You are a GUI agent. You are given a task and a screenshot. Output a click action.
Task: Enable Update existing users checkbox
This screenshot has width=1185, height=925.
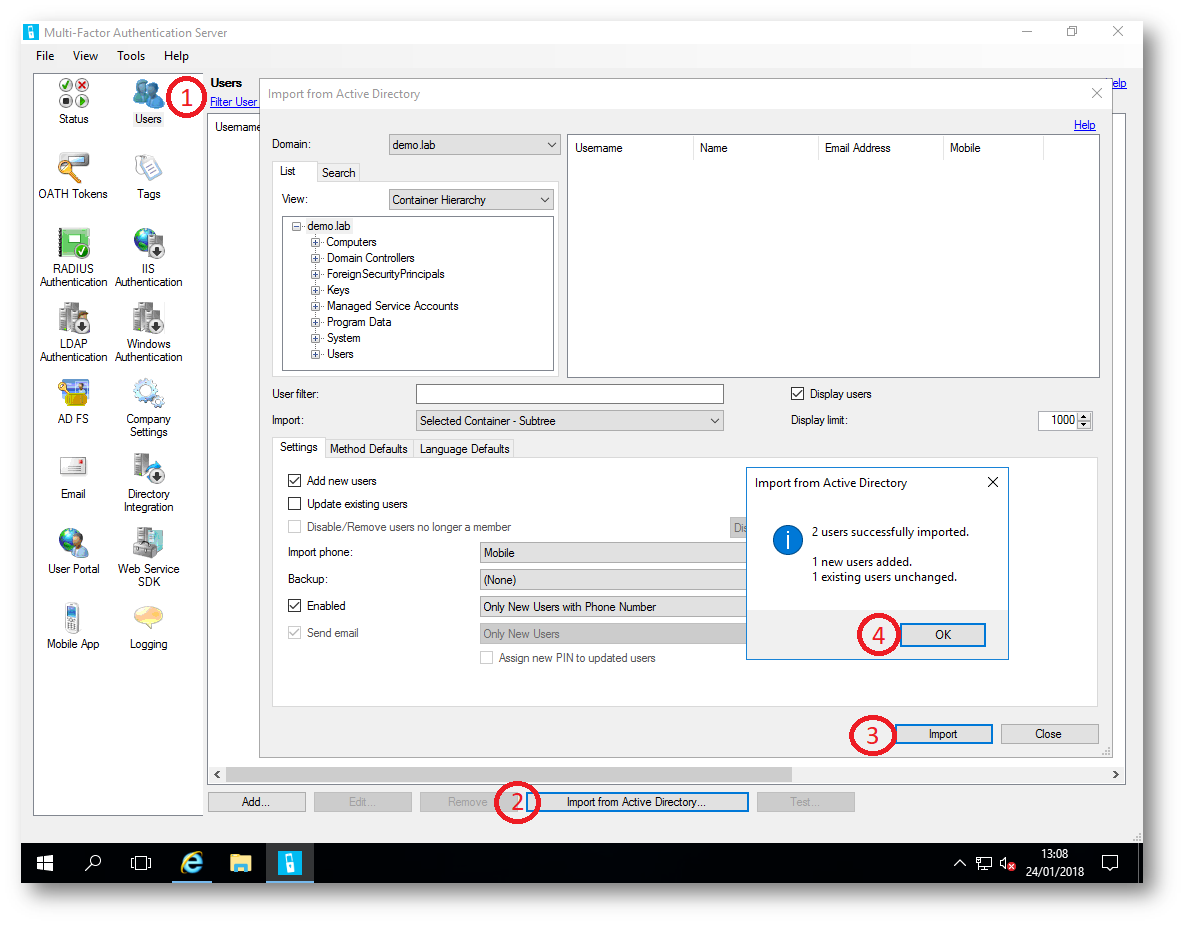[x=295, y=504]
